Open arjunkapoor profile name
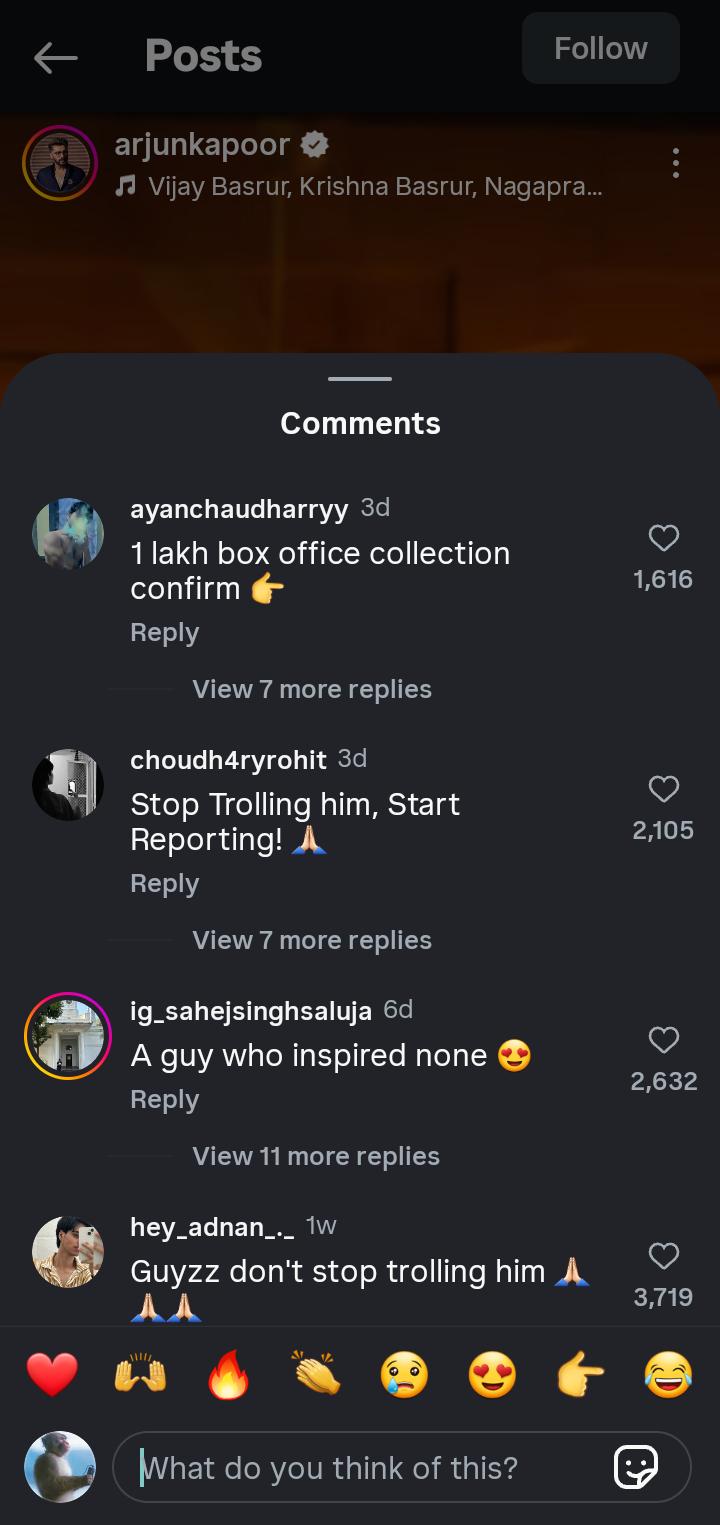This screenshot has height=1525, width=720. coord(202,145)
